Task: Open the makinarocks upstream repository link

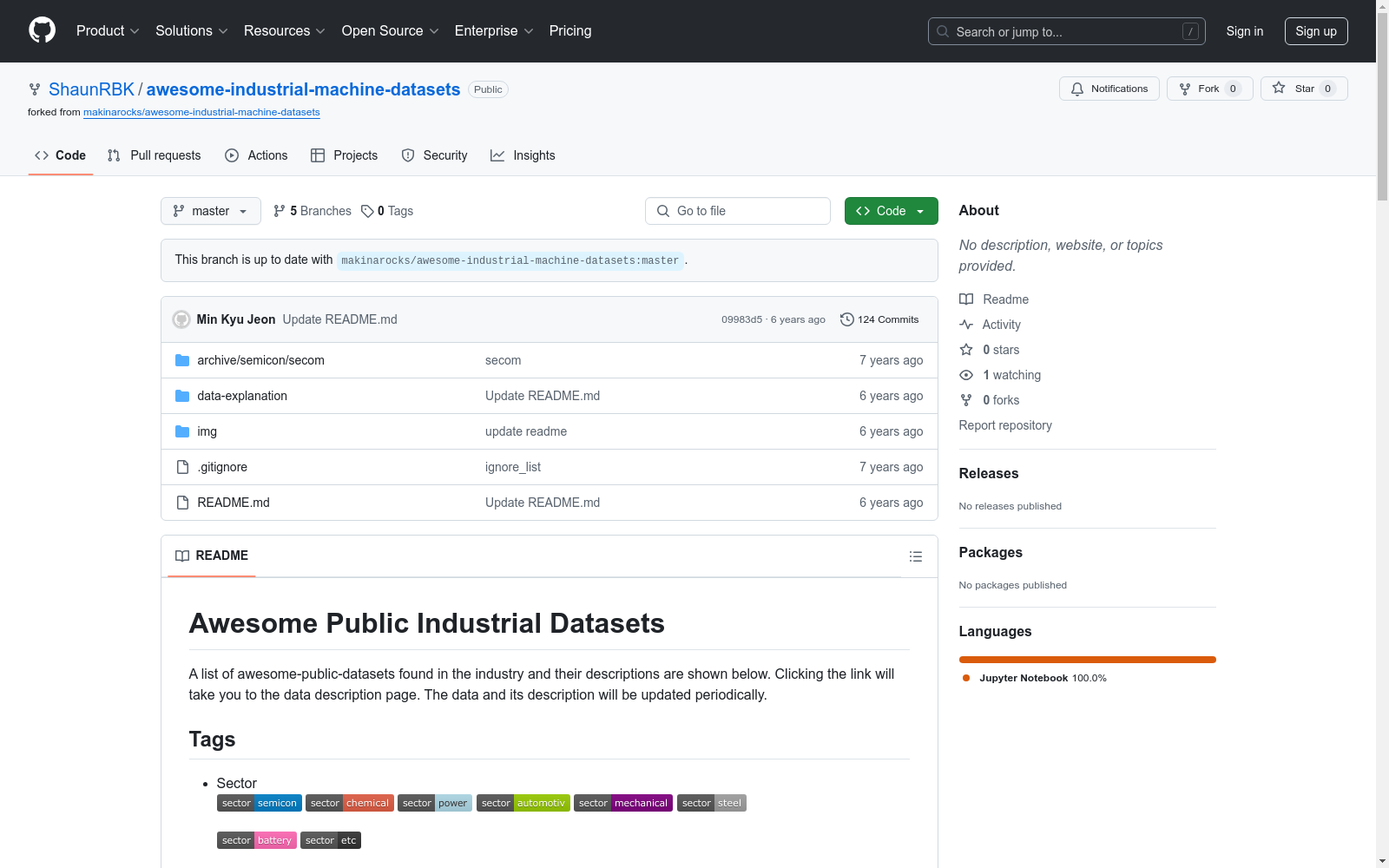Action: tap(201, 112)
